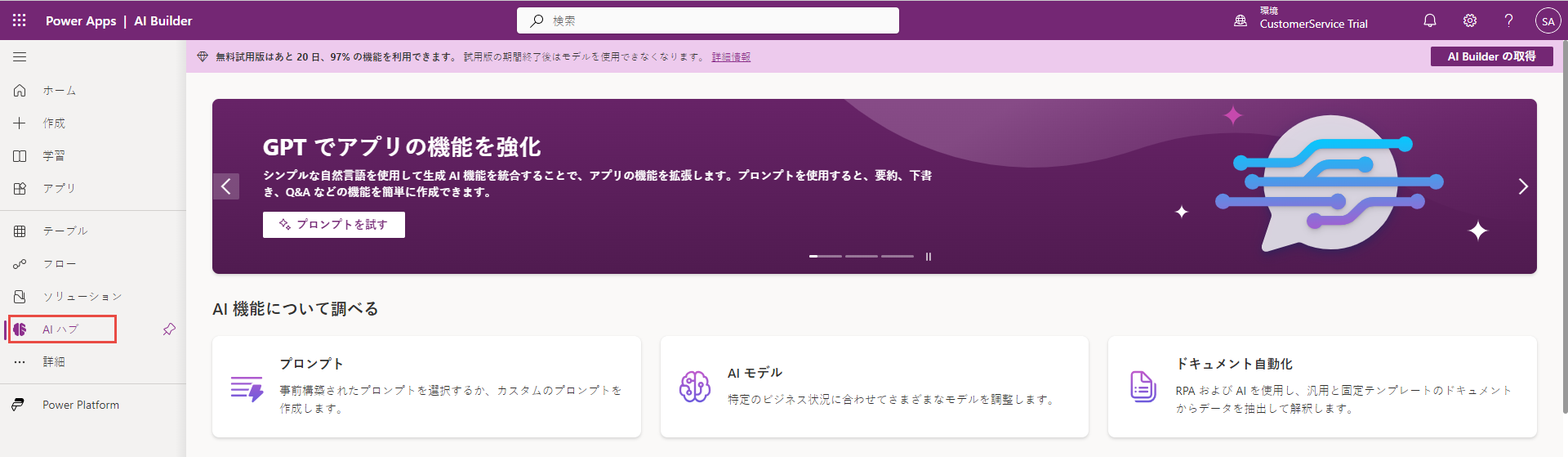1568x457 pixels.
Task: Click the solutions icon beside ソリューション
Action: [20, 297]
